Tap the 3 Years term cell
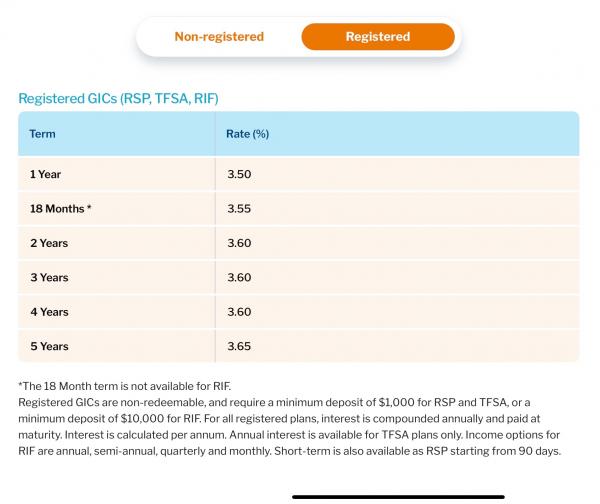Image resolution: width=600 pixels, height=504 pixels. 49,277
